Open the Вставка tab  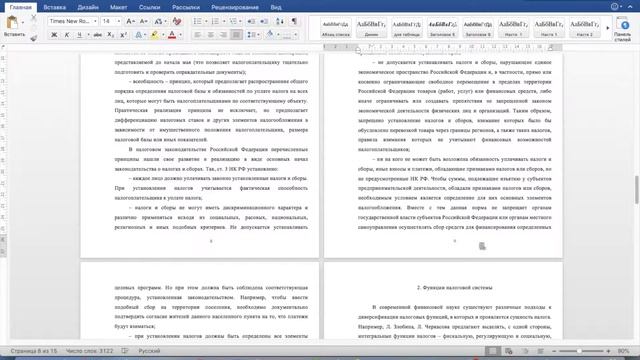click(x=54, y=7)
